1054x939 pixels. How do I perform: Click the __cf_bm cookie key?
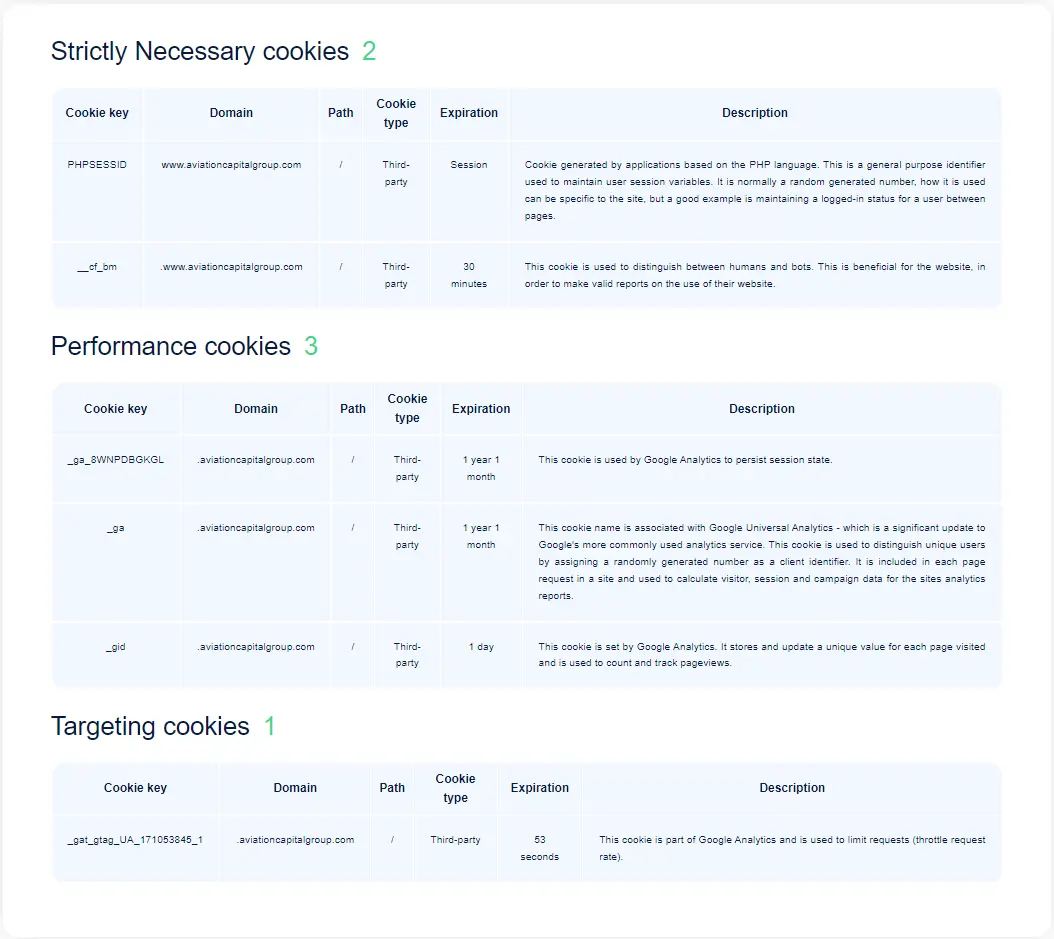pyautogui.click(x=97, y=267)
